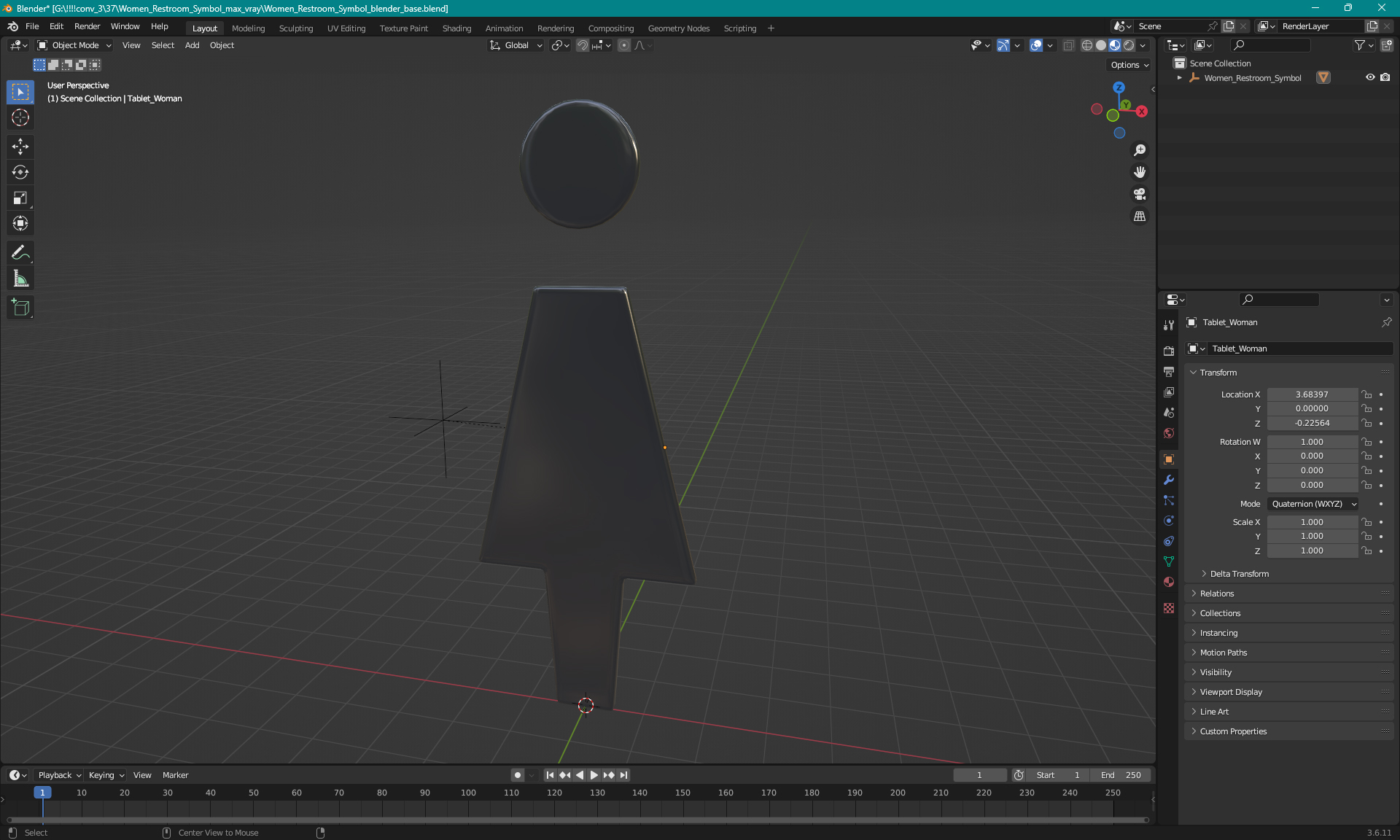
Task: Activate the Rotate tool
Action: pos(20,172)
